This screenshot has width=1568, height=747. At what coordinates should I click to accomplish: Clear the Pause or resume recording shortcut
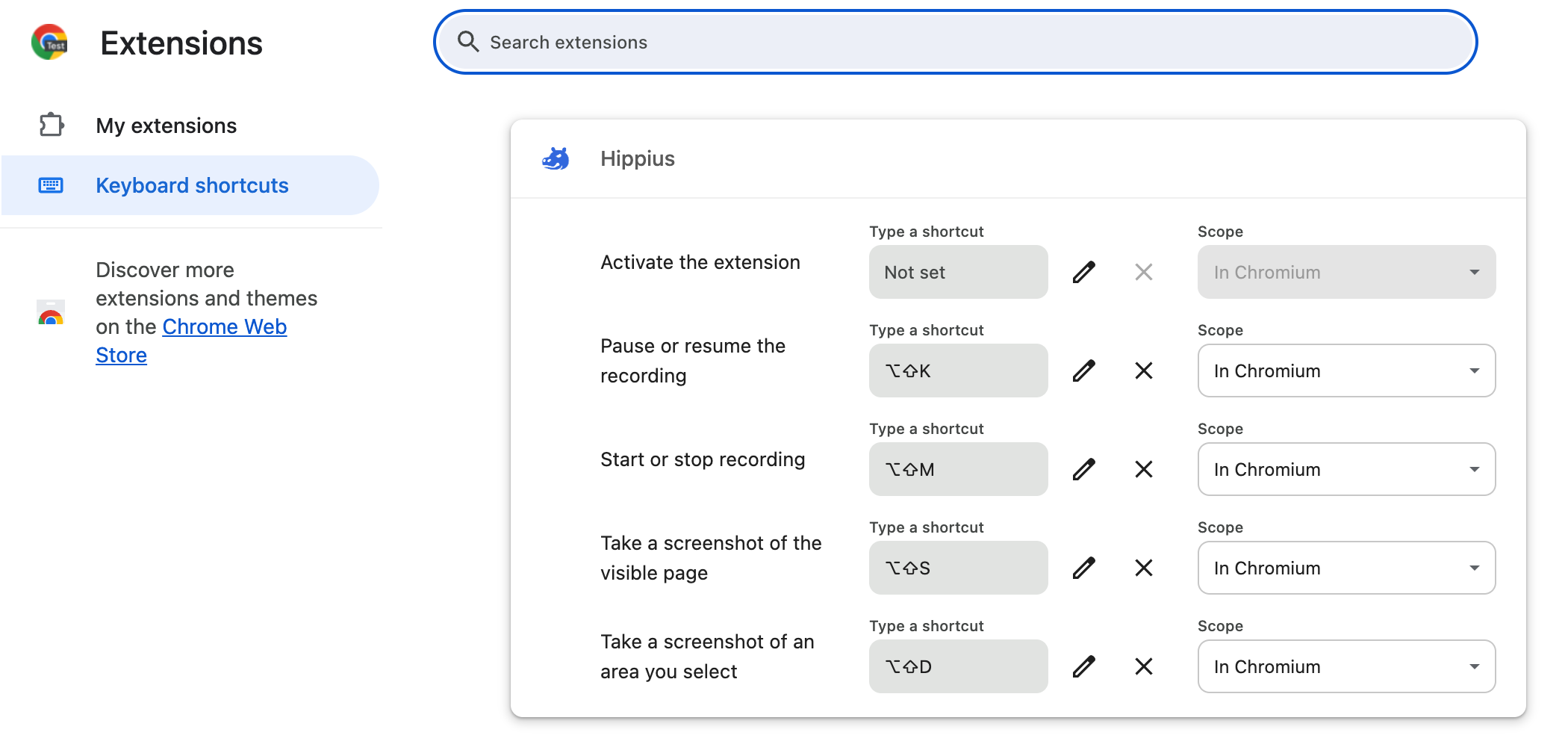coord(1144,371)
